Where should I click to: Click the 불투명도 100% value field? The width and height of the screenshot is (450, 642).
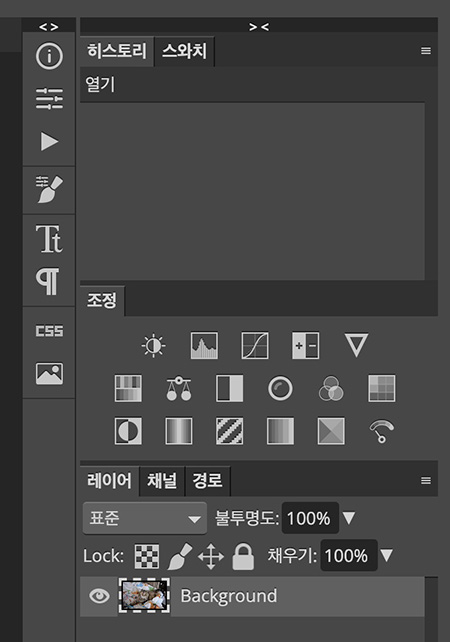coord(310,518)
